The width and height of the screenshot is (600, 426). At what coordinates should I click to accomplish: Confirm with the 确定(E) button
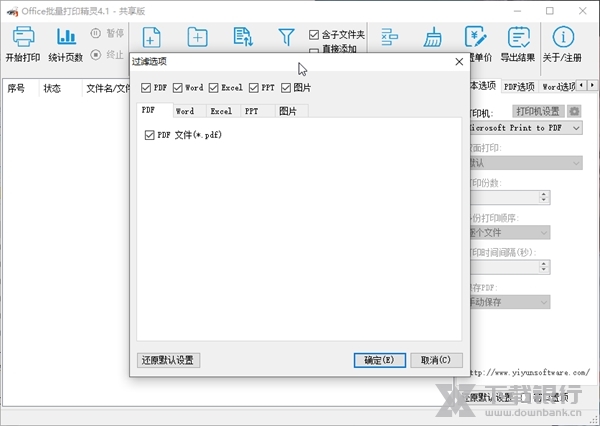pos(380,360)
